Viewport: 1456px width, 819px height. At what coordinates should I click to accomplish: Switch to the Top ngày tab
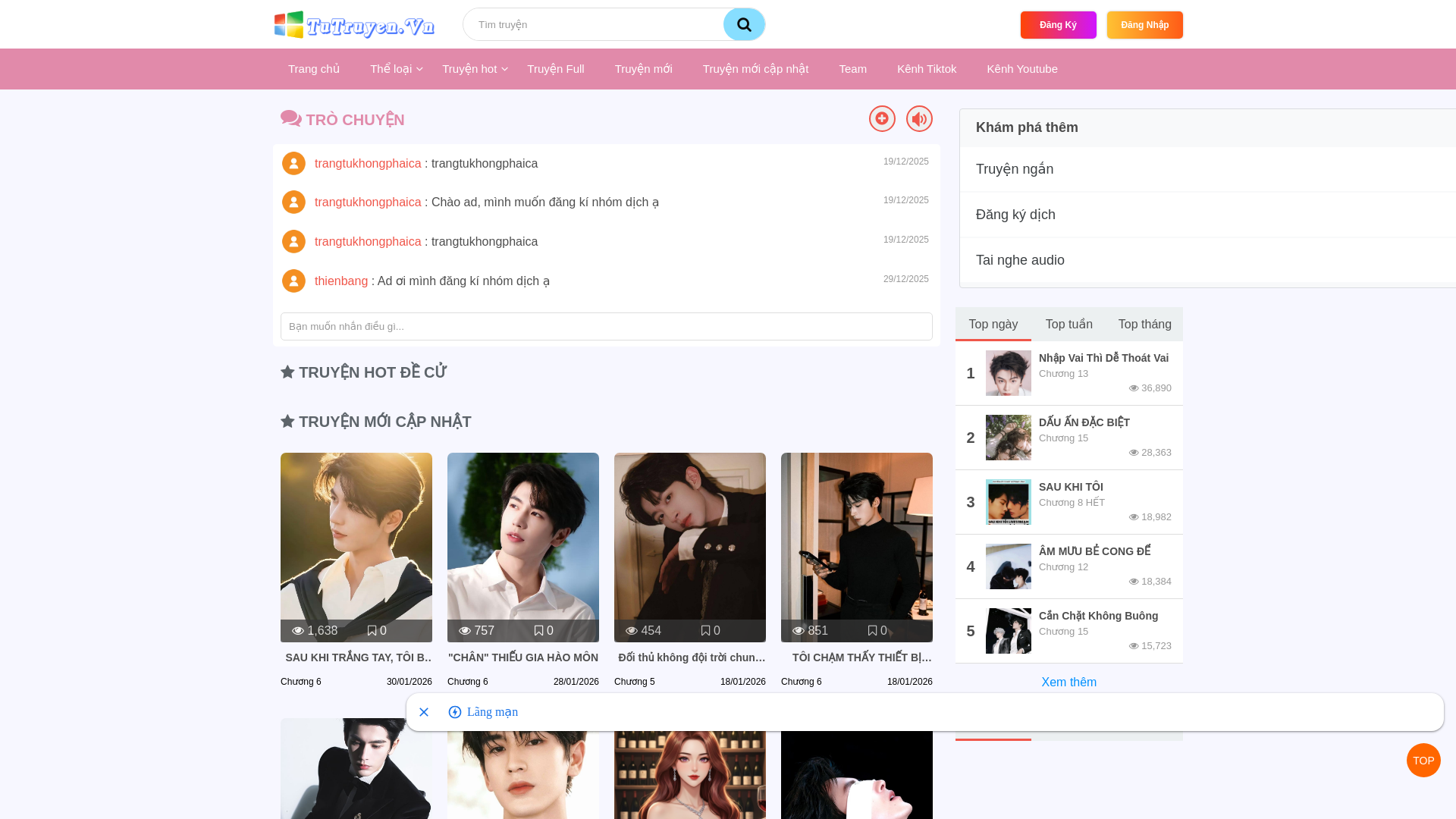[993, 324]
